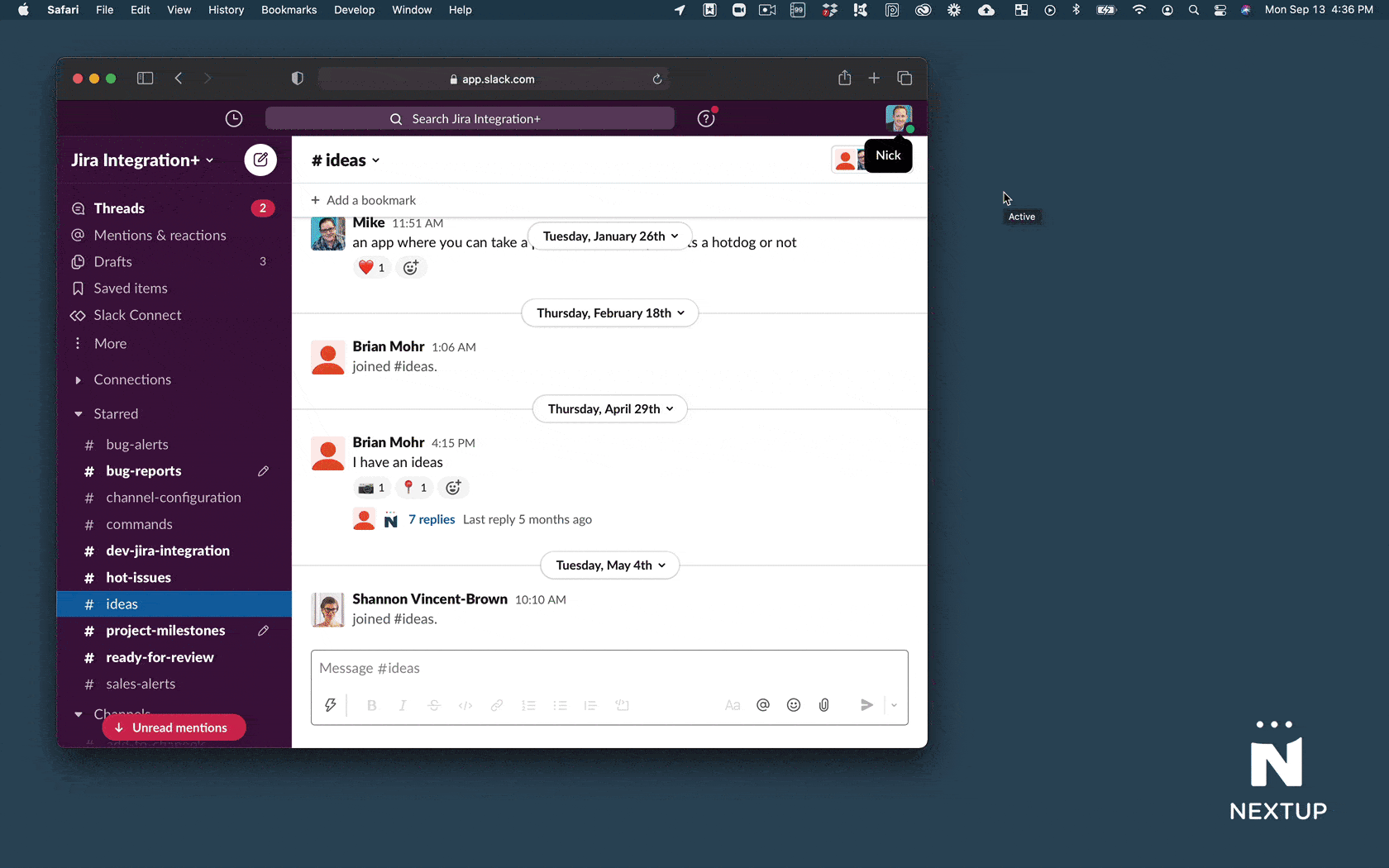Collapse the Starred section
Screen dimensions: 1389x868
point(79,414)
